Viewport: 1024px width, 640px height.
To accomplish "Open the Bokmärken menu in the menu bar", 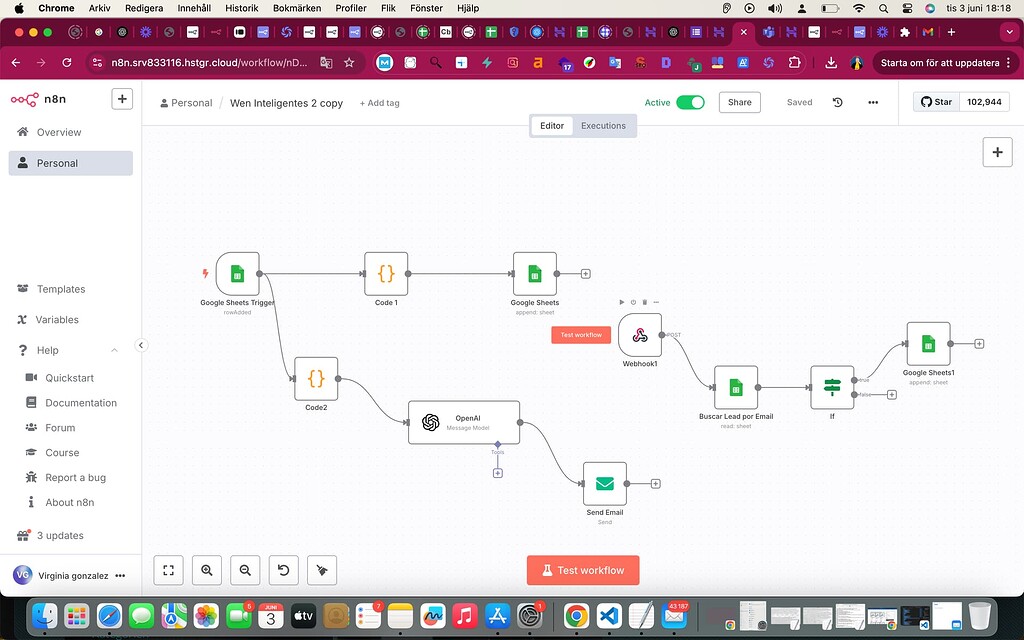I will pyautogui.click(x=296, y=8).
